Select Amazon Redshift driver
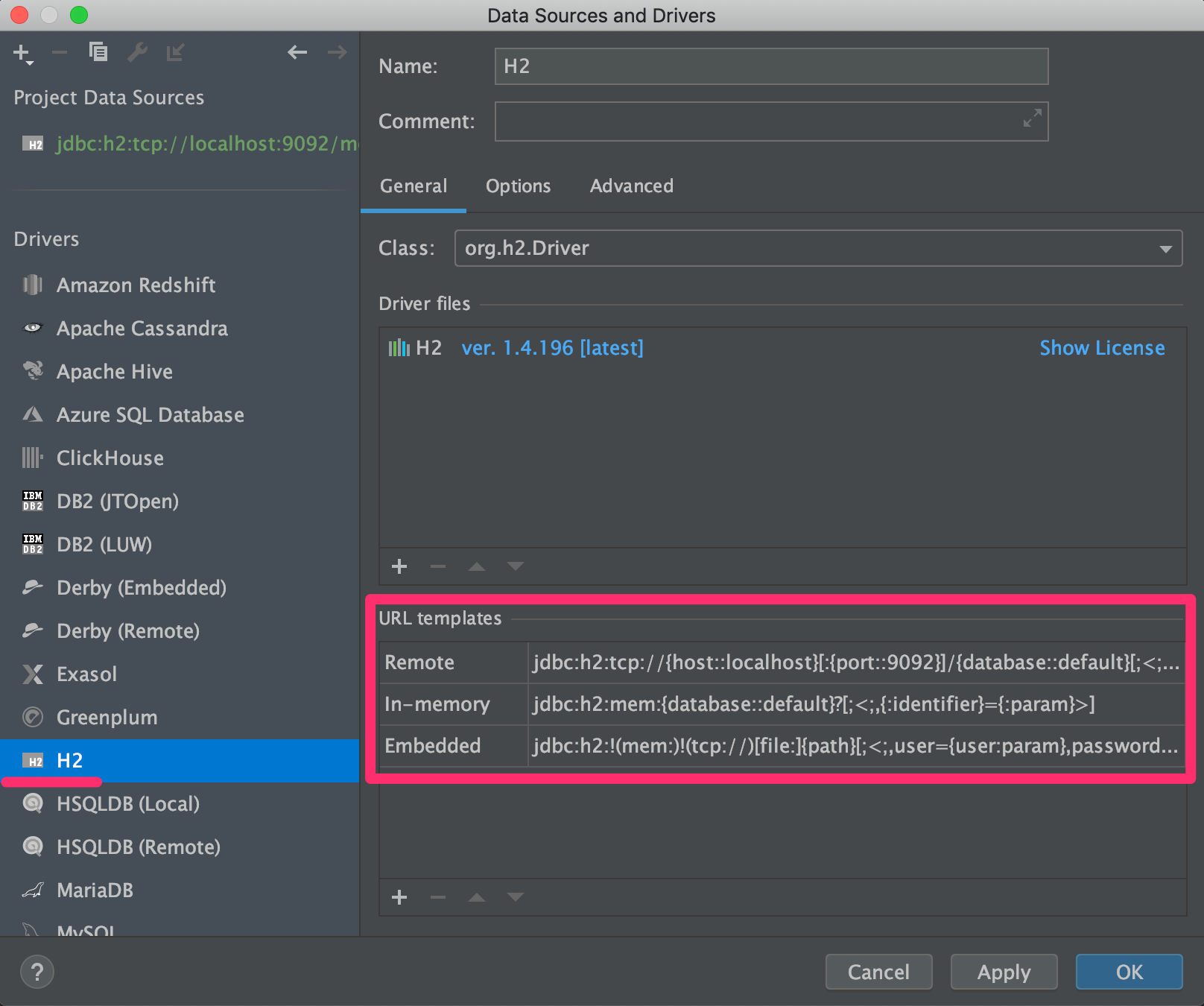1204x1006 pixels. tap(180, 285)
